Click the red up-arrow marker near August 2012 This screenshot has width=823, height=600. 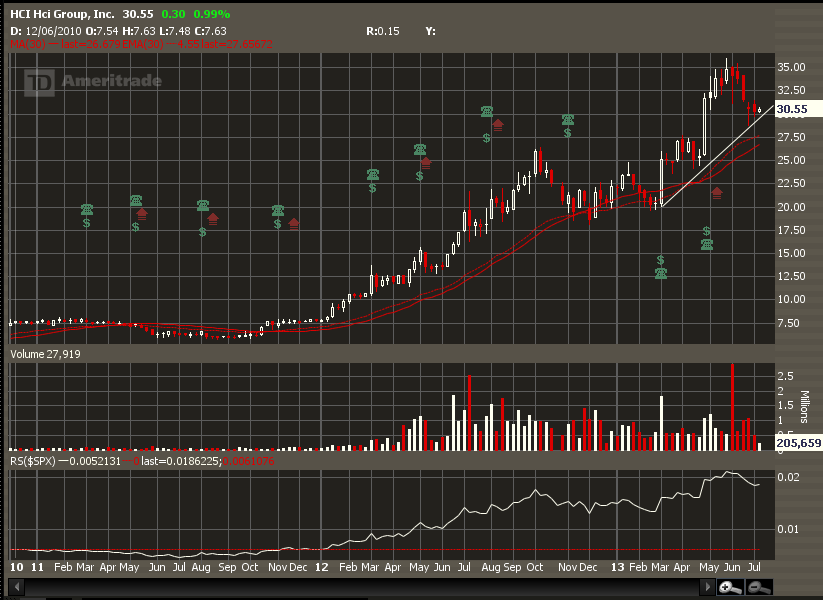point(497,125)
